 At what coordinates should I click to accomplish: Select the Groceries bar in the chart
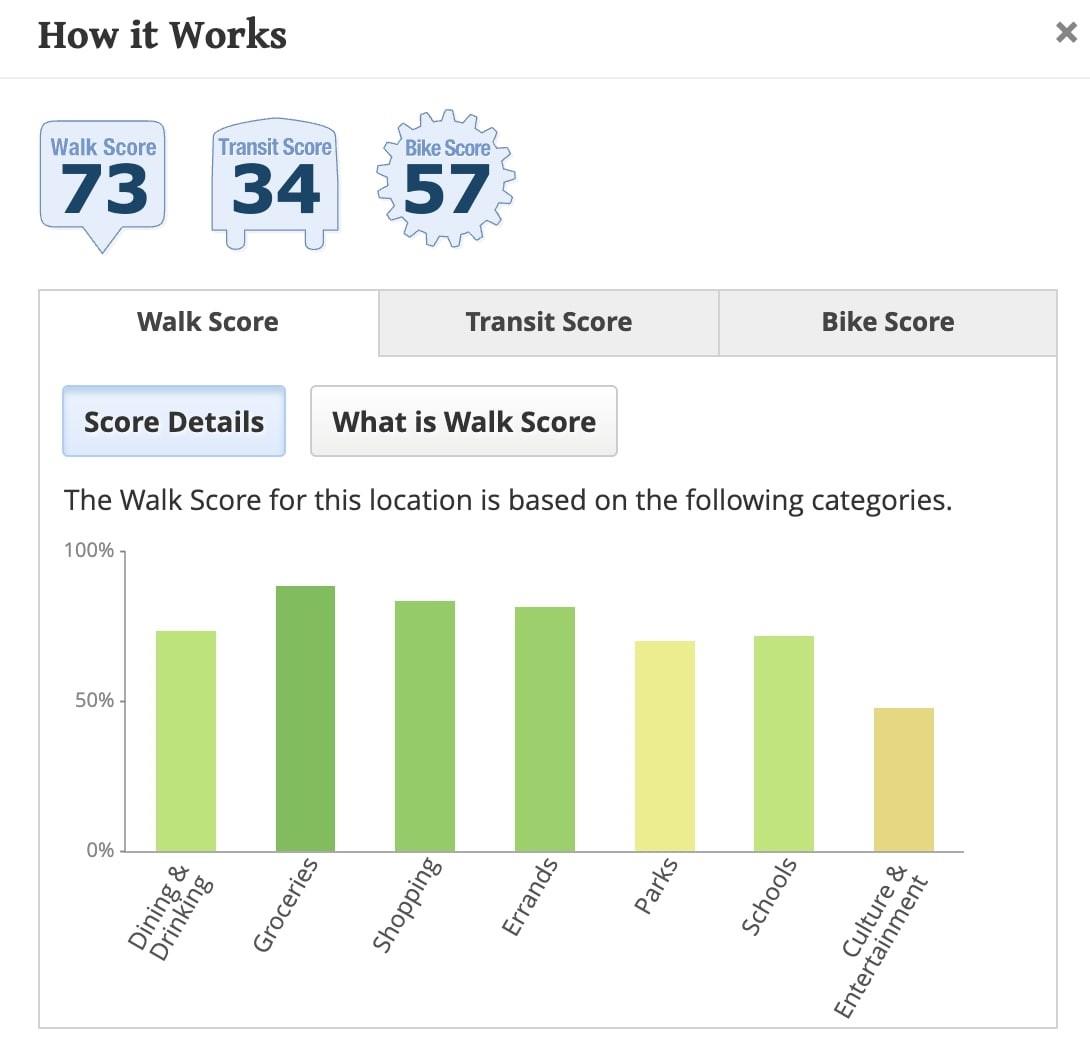(x=305, y=719)
